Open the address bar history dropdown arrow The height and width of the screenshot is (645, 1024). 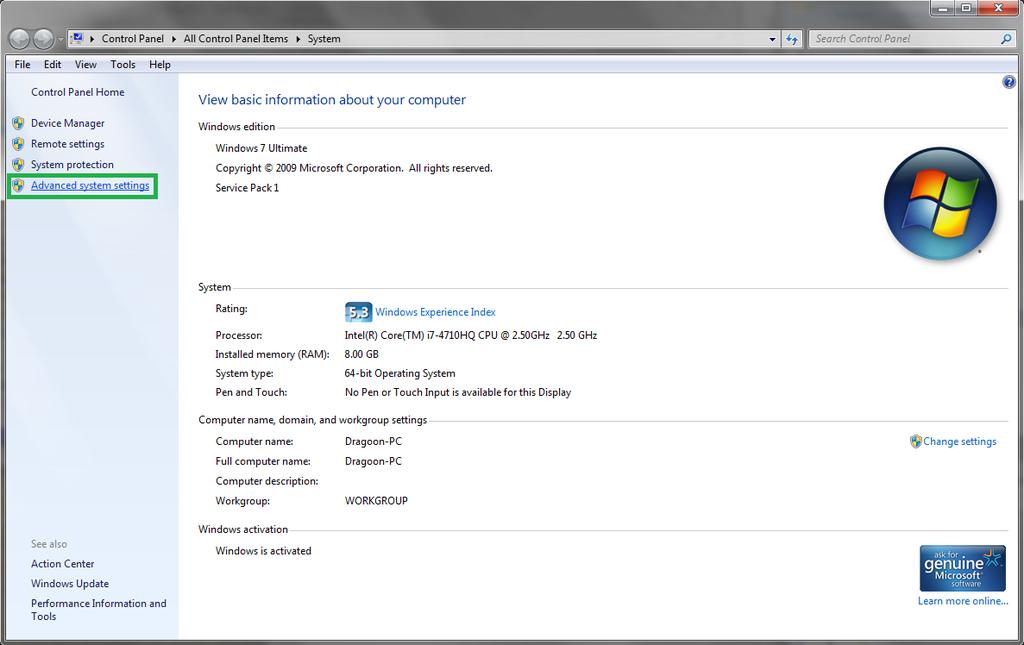(773, 39)
